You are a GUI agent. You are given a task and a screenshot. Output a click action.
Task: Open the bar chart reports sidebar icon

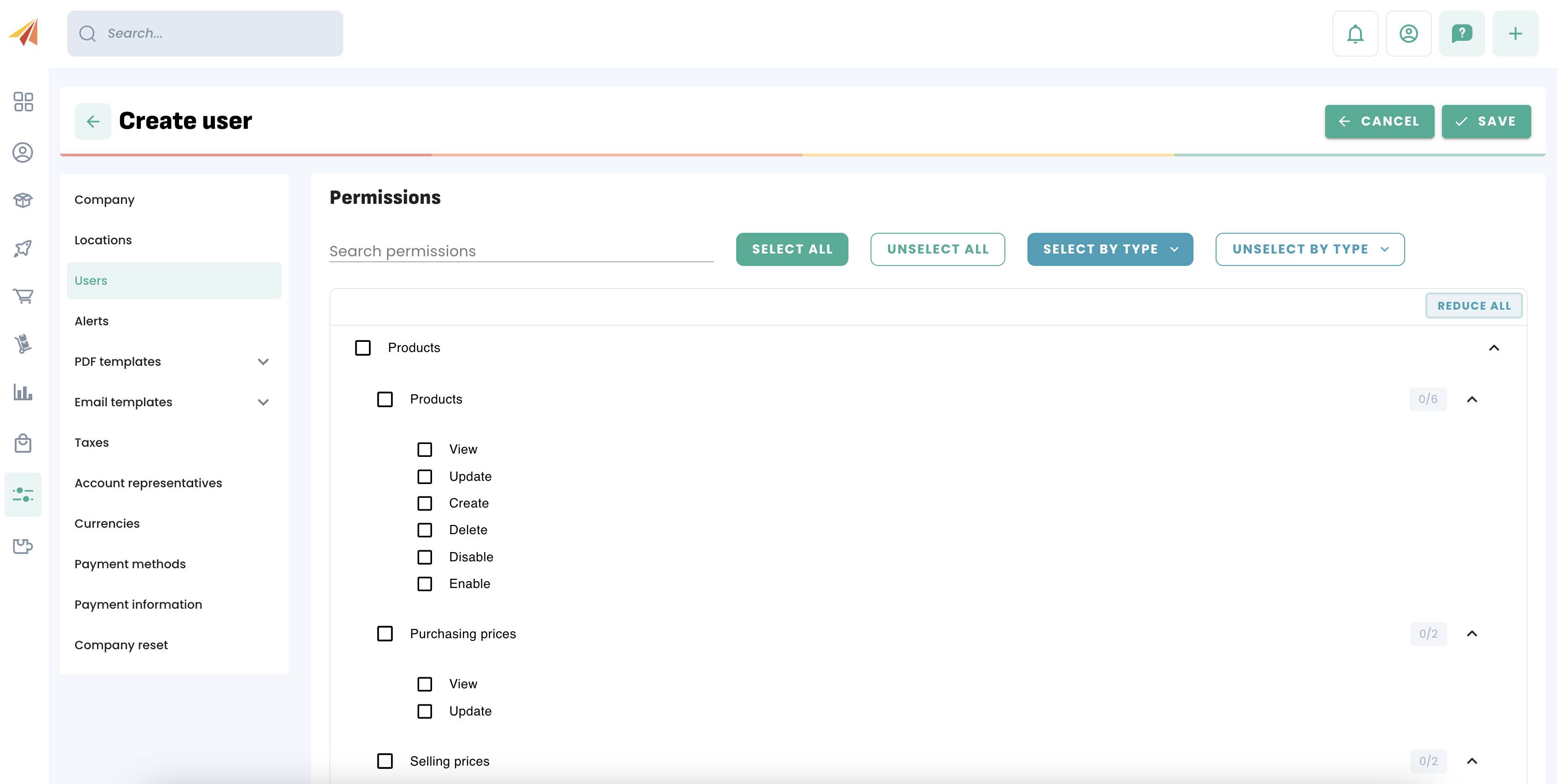click(23, 392)
